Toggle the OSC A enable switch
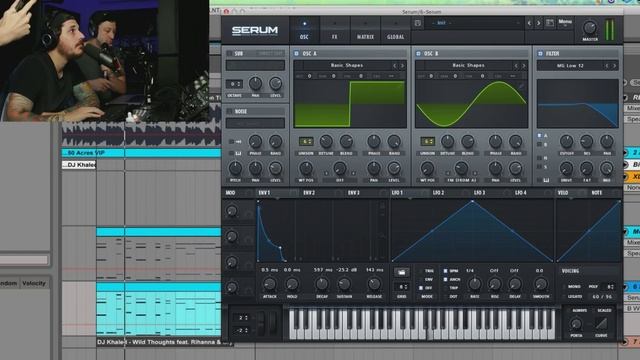640x360 pixels. point(297,53)
